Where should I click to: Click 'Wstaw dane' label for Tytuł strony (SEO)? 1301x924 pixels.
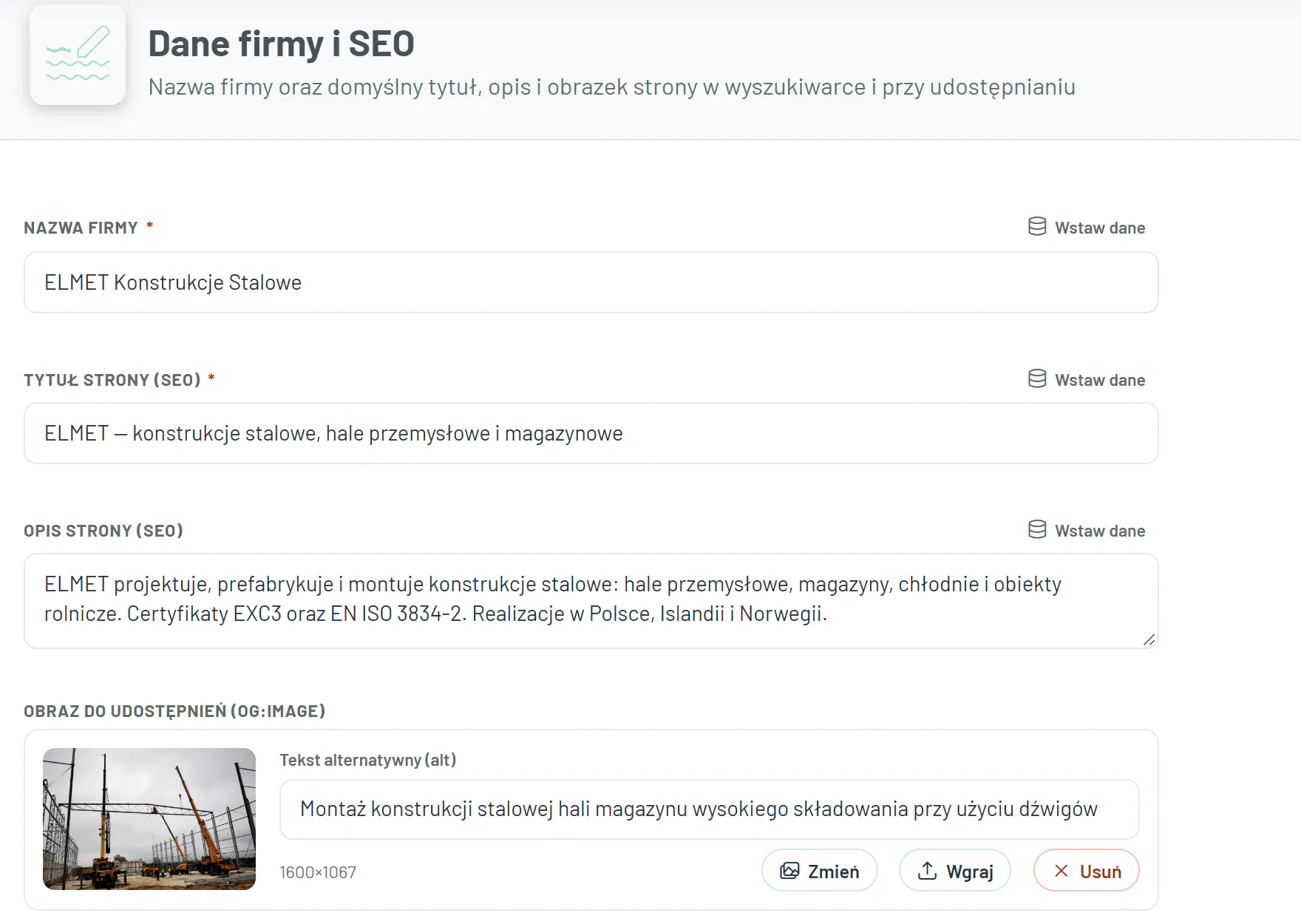(1100, 380)
